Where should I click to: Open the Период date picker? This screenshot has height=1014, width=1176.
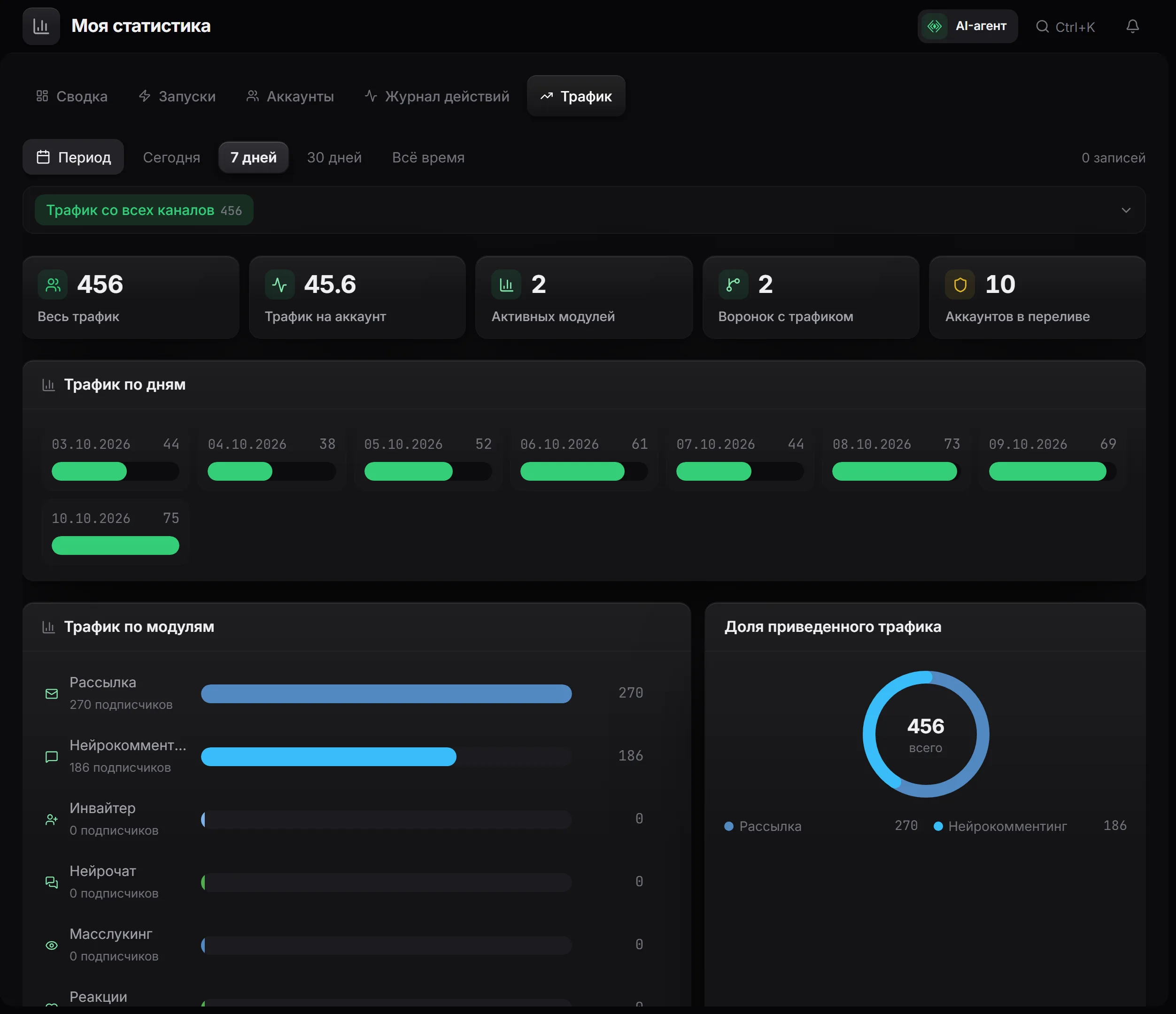click(x=73, y=157)
